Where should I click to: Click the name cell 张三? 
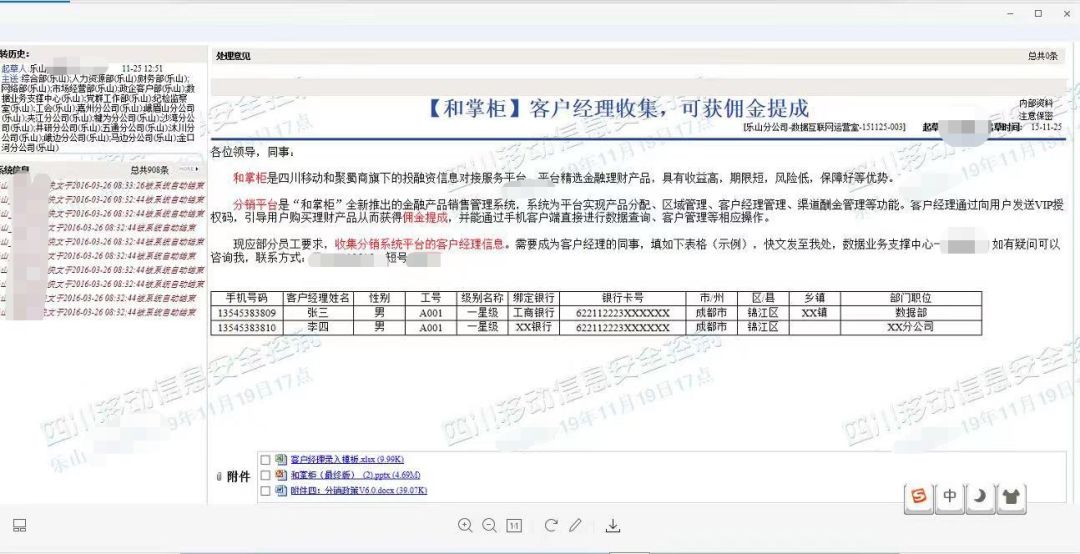pyautogui.click(x=318, y=313)
